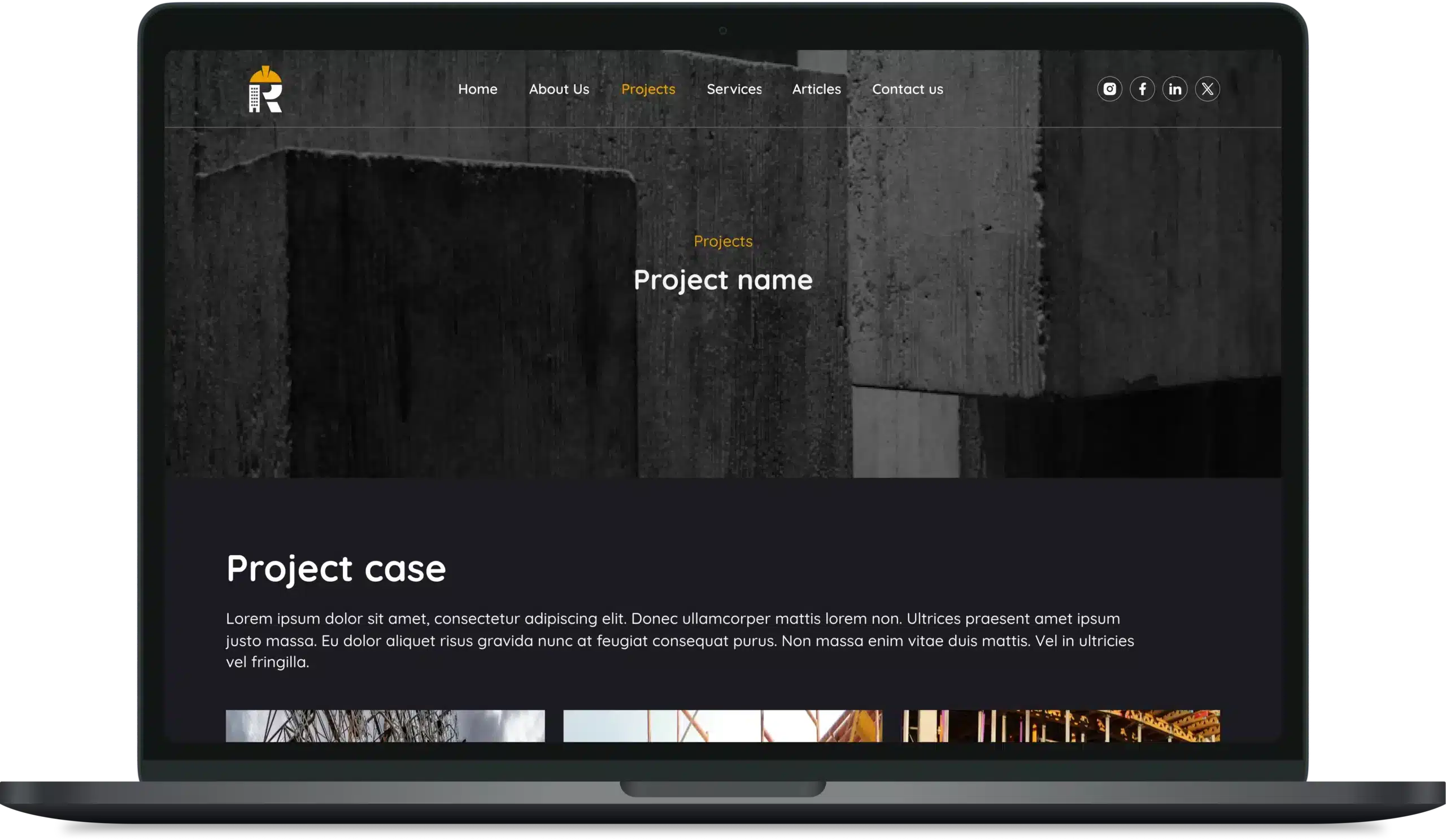This screenshot has height=840, width=1446.
Task: Click the orange Projects breadcrumb label
Action: coord(722,241)
